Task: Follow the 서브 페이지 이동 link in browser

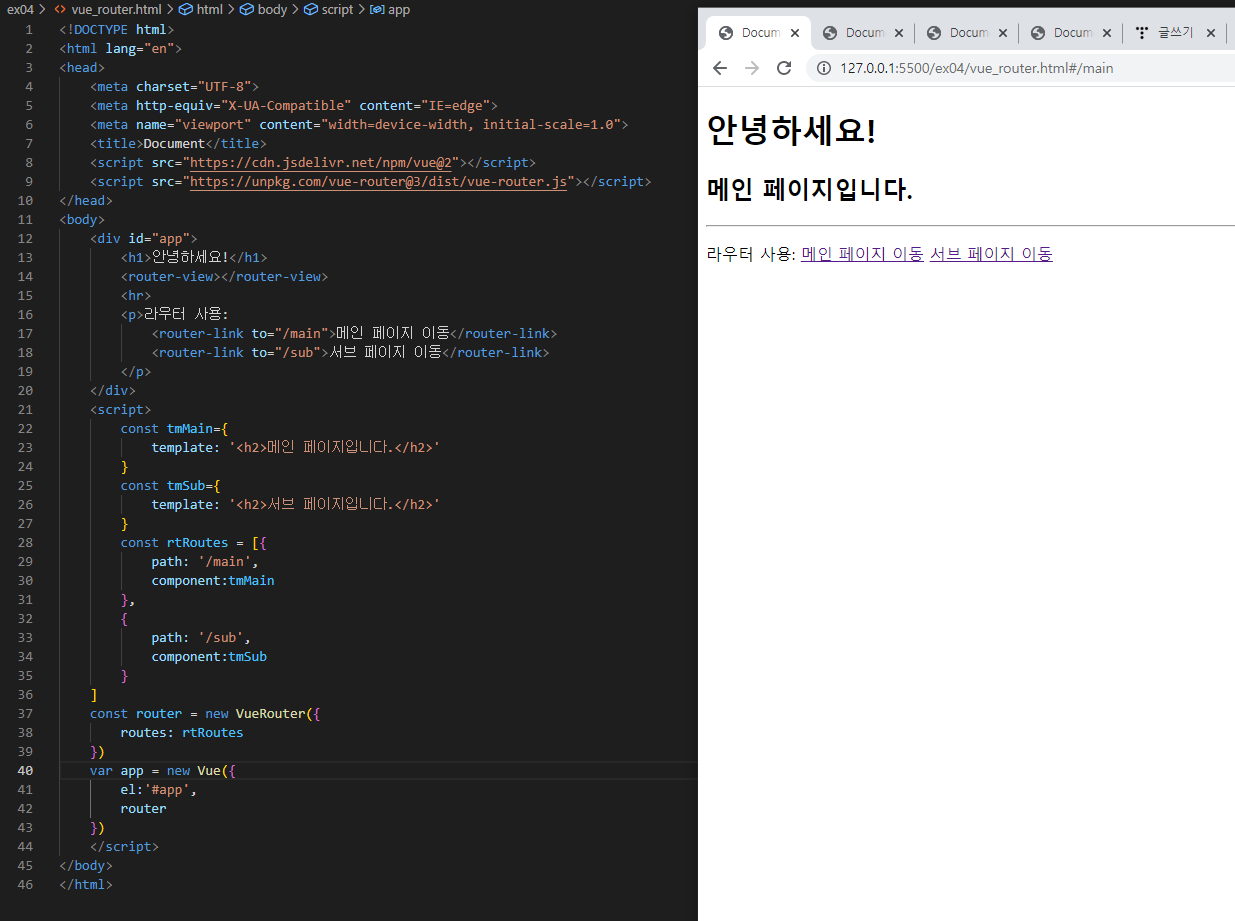Action: 991,254
